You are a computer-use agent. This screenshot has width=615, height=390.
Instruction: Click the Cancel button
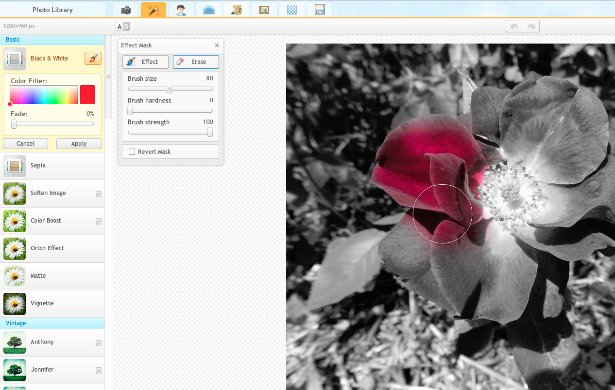[25, 144]
